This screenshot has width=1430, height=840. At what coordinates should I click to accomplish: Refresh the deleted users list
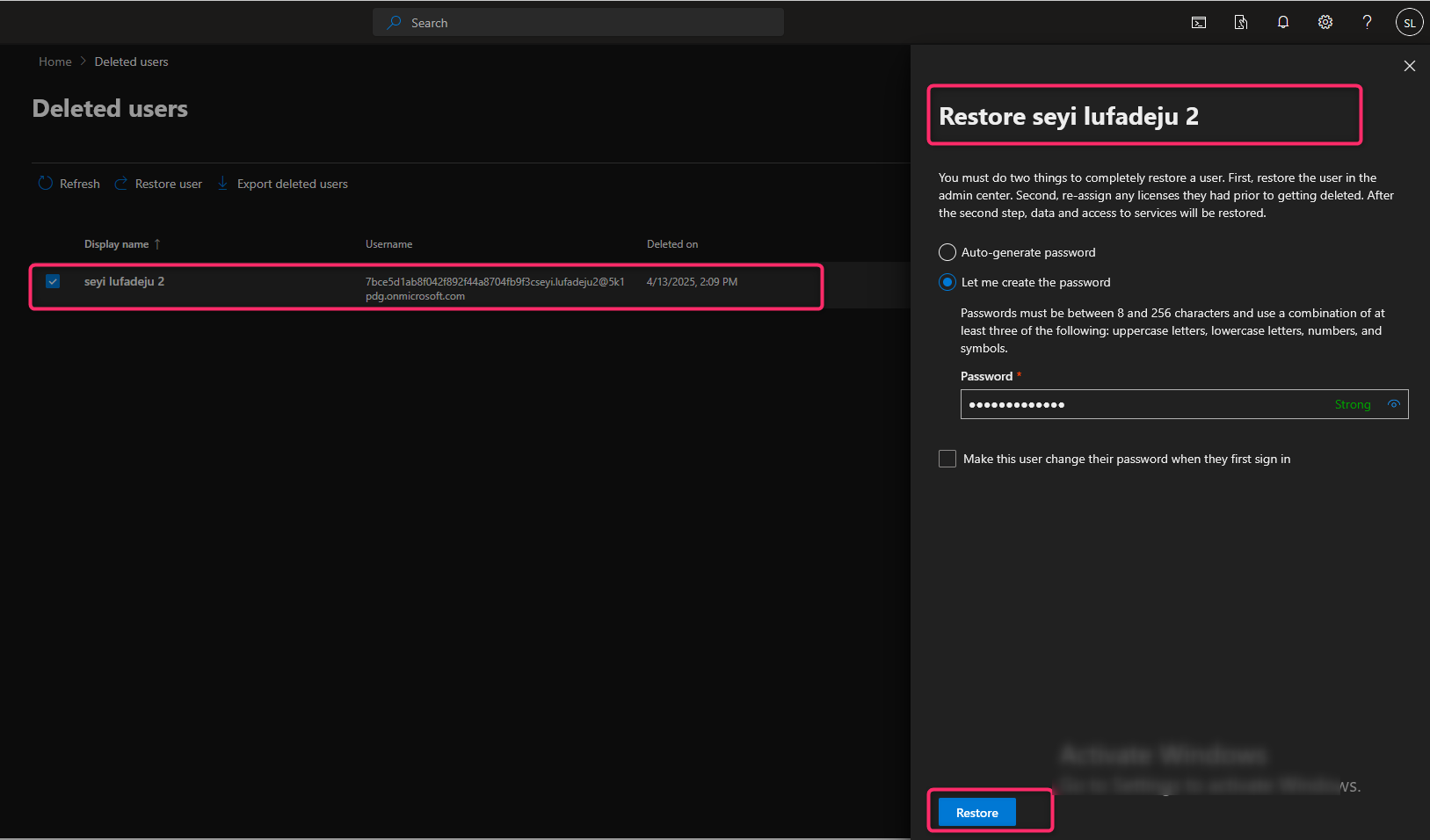(x=69, y=184)
